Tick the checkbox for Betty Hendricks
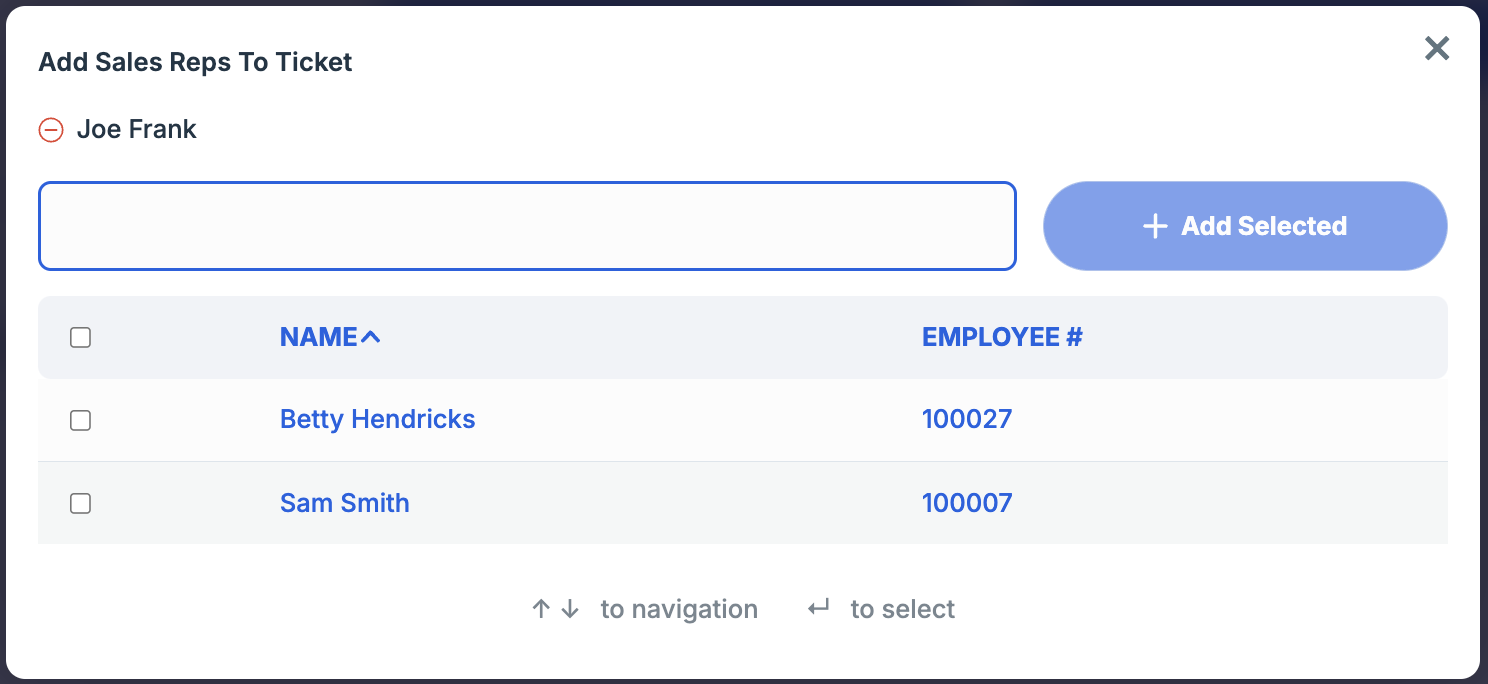1488x684 pixels. point(81,421)
